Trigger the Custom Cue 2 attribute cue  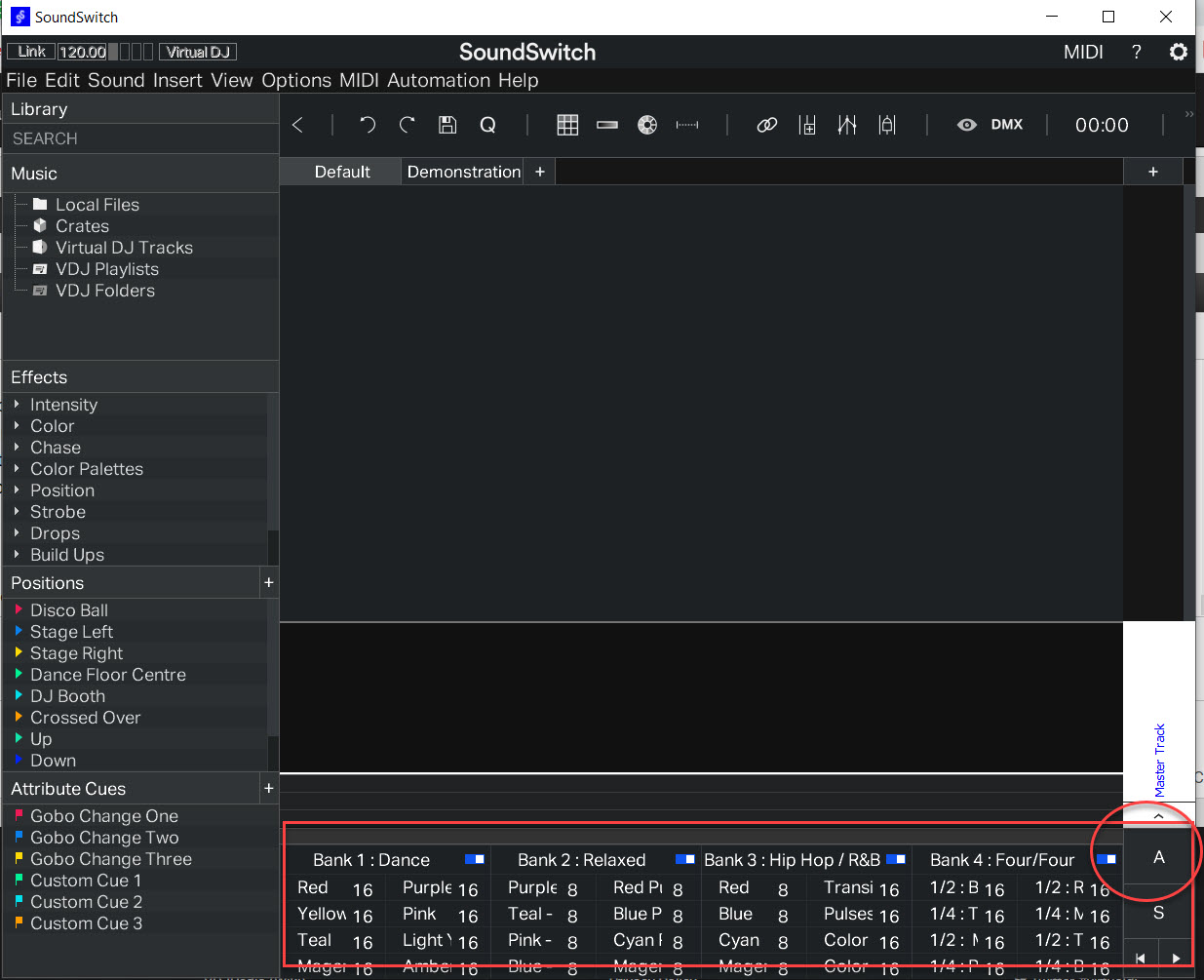tap(86, 902)
